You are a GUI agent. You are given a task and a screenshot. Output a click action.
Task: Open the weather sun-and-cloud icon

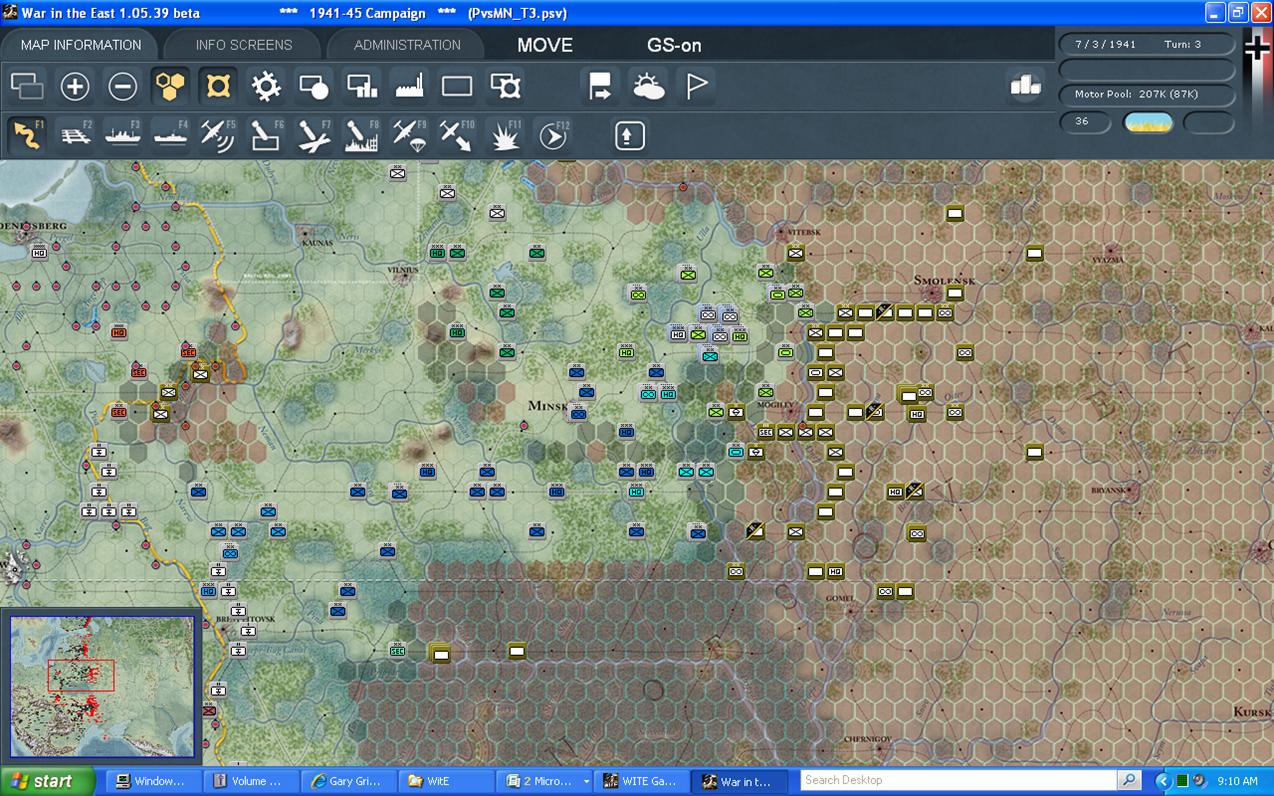648,86
